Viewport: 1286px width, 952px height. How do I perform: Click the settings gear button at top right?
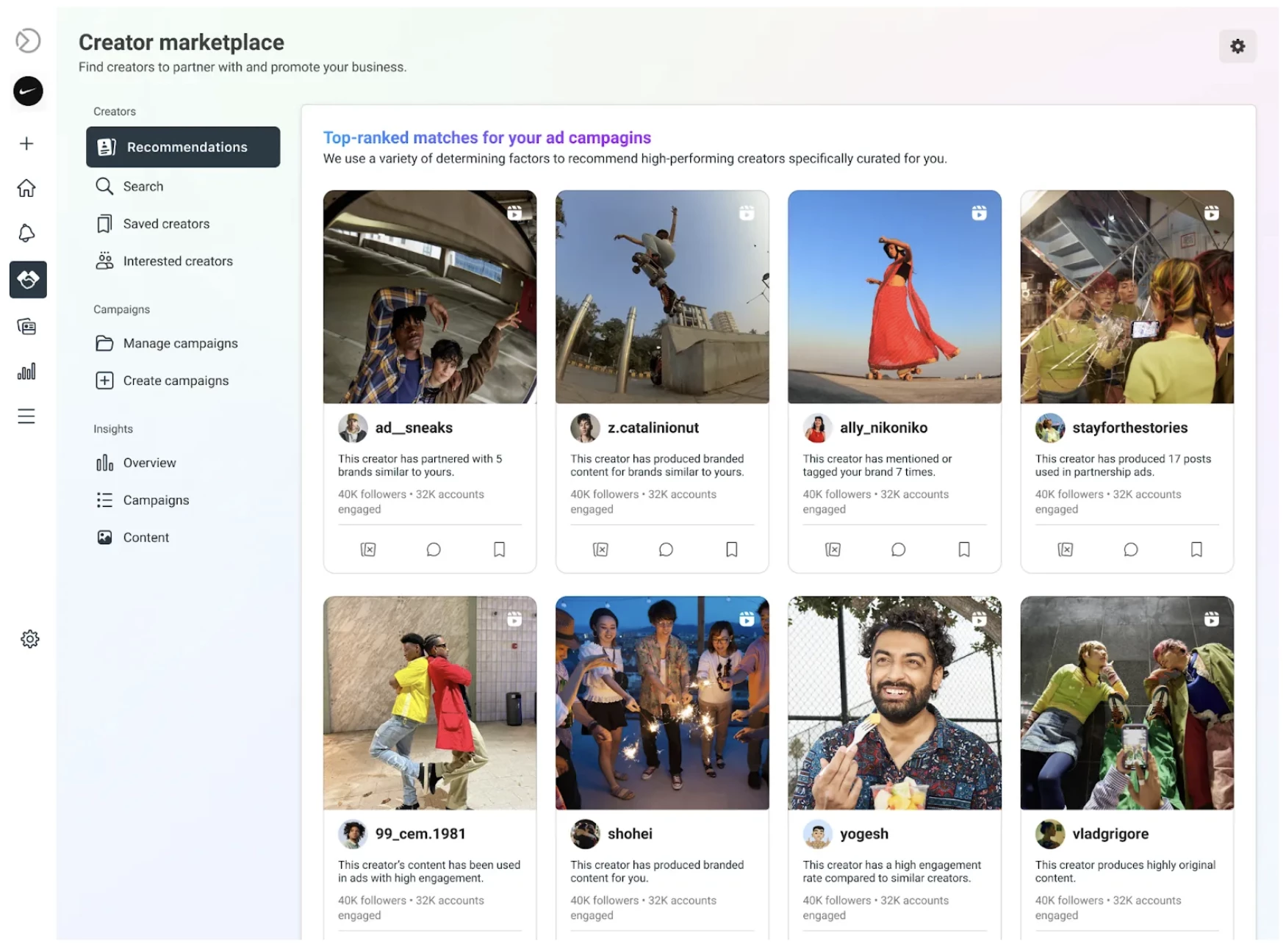[1237, 46]
